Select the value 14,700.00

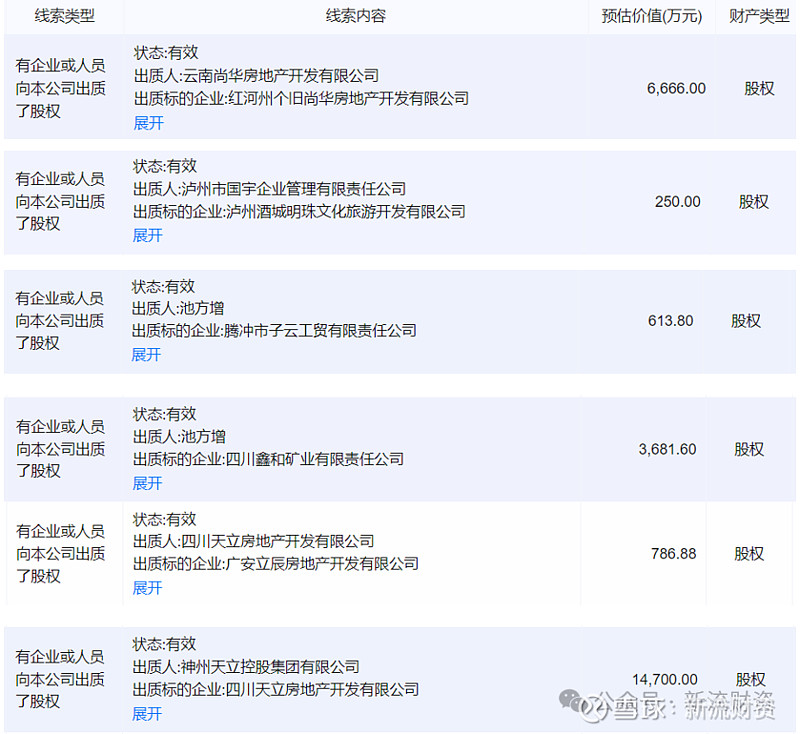[665, 679]
